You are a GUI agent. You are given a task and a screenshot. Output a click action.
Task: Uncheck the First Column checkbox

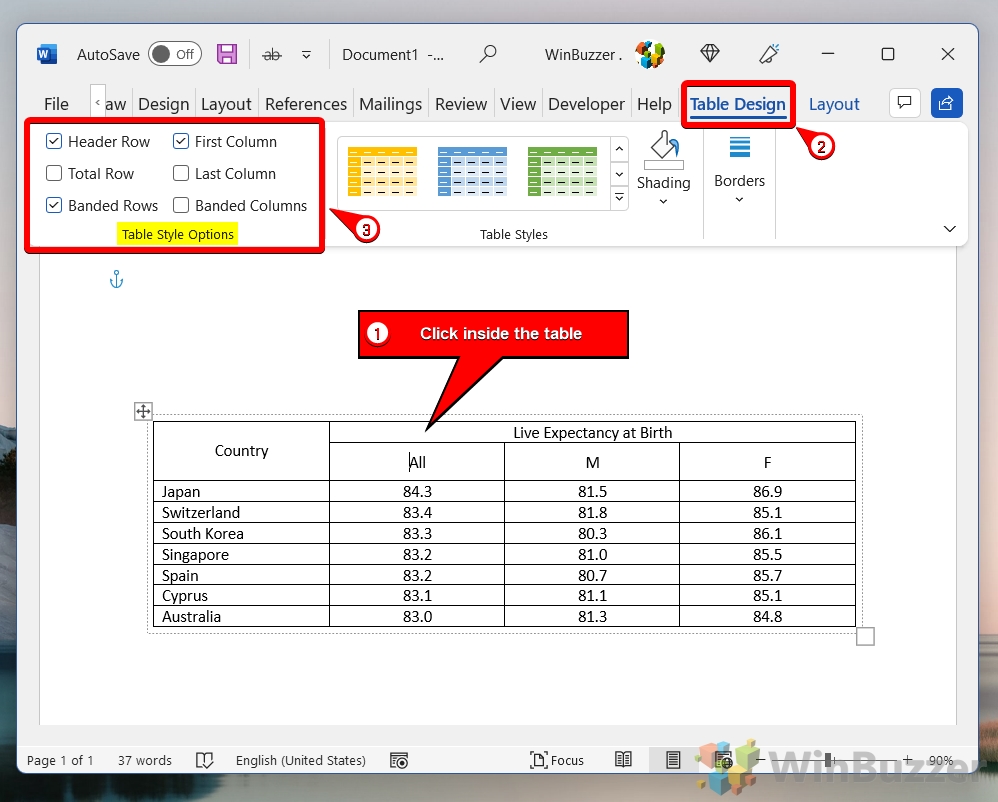181,141
